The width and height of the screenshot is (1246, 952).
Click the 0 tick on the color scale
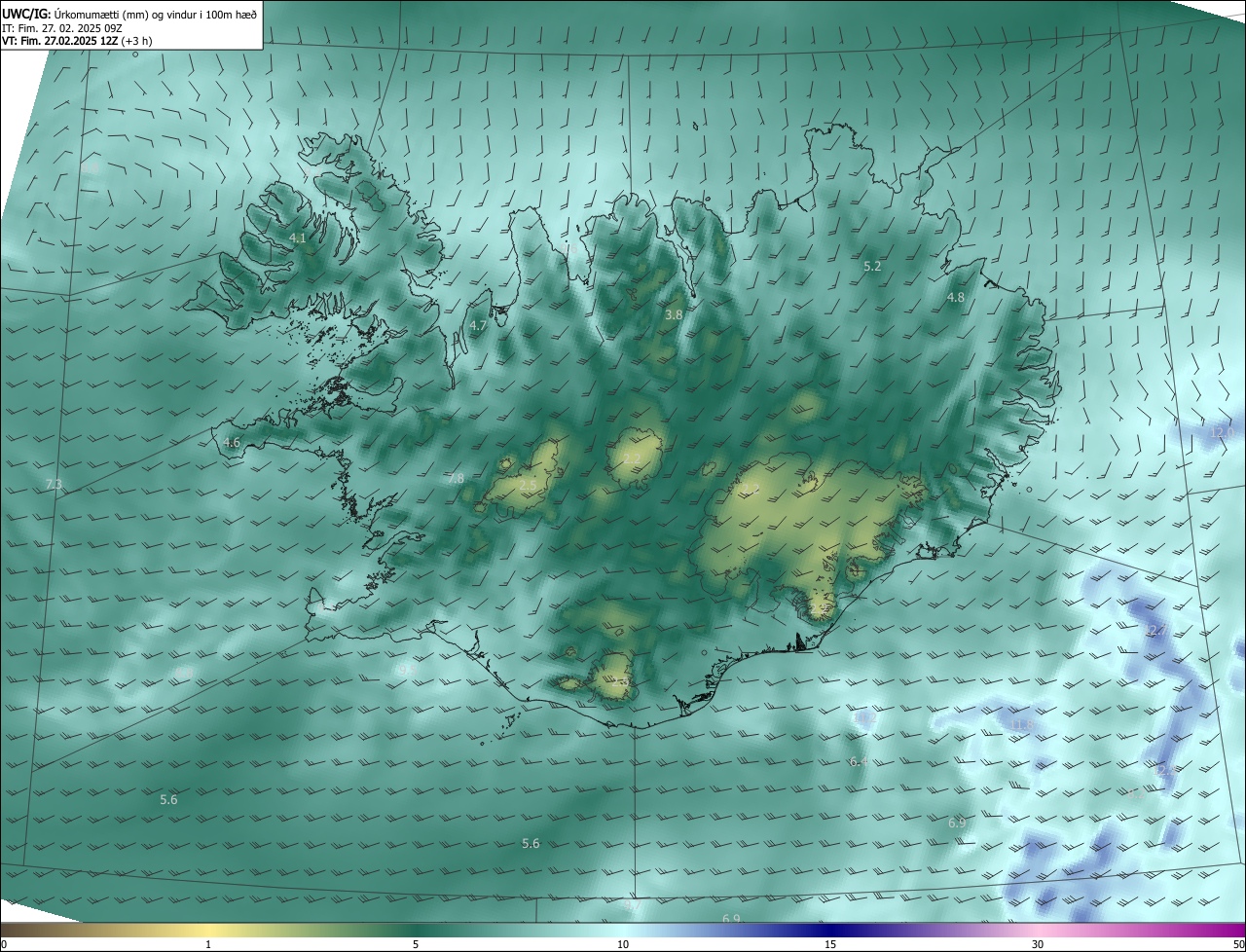(4, 944)
